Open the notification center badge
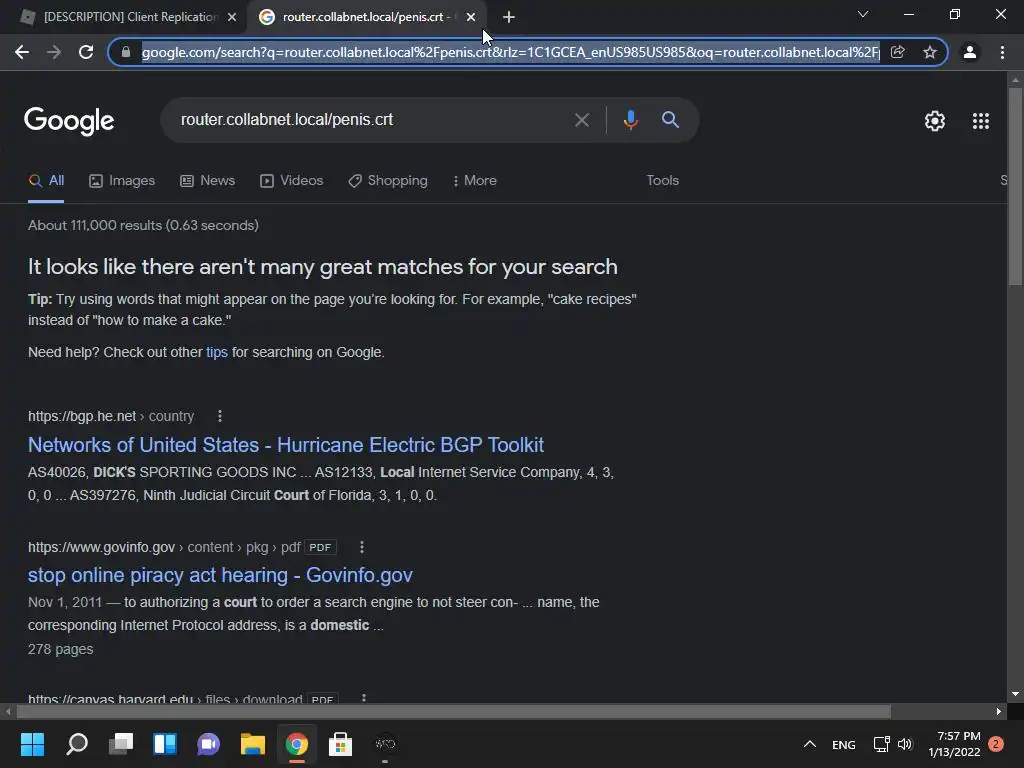This screenshot has height=768, width=1024. pos(996,744)
